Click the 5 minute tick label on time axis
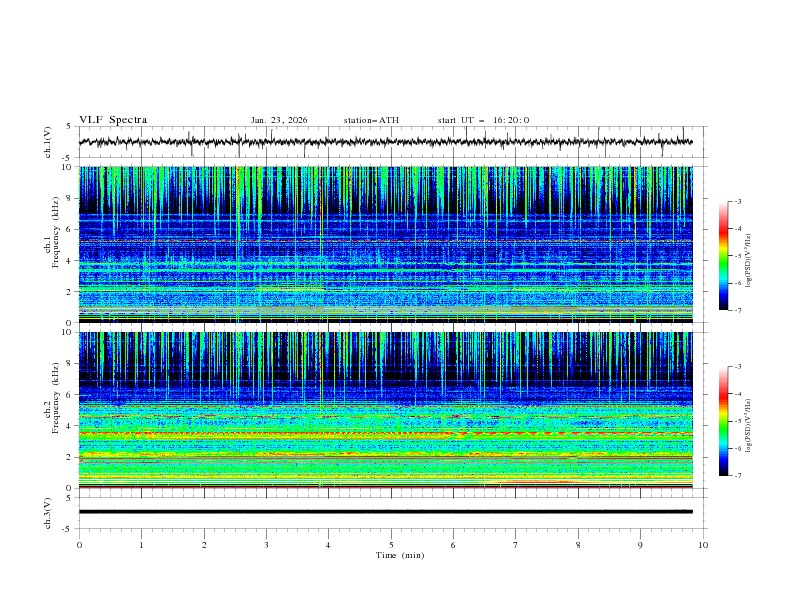Image resolution: width=792 pixels, height=612 pixels. click(x=391, y=545)
